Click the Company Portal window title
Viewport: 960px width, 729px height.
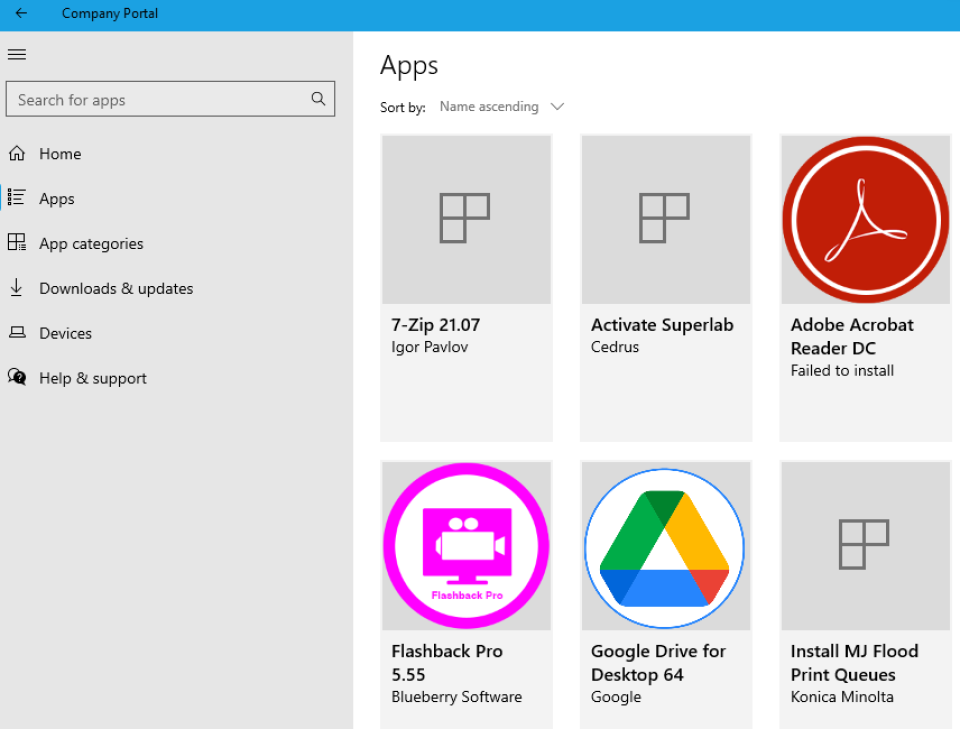tap(110, 13)
